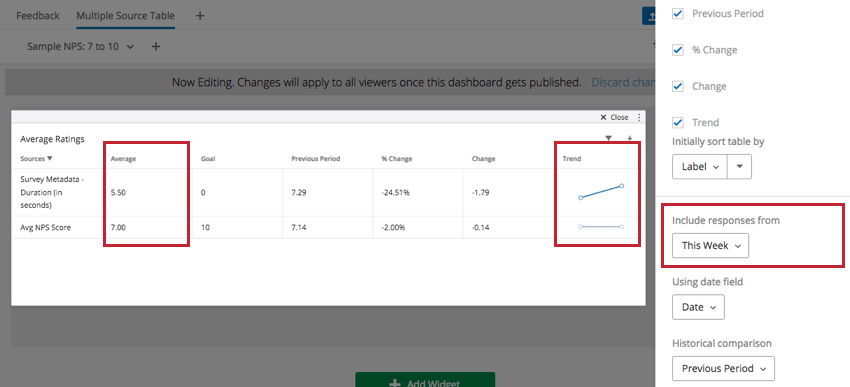Open the Date field dropdown

click(698, 307)
